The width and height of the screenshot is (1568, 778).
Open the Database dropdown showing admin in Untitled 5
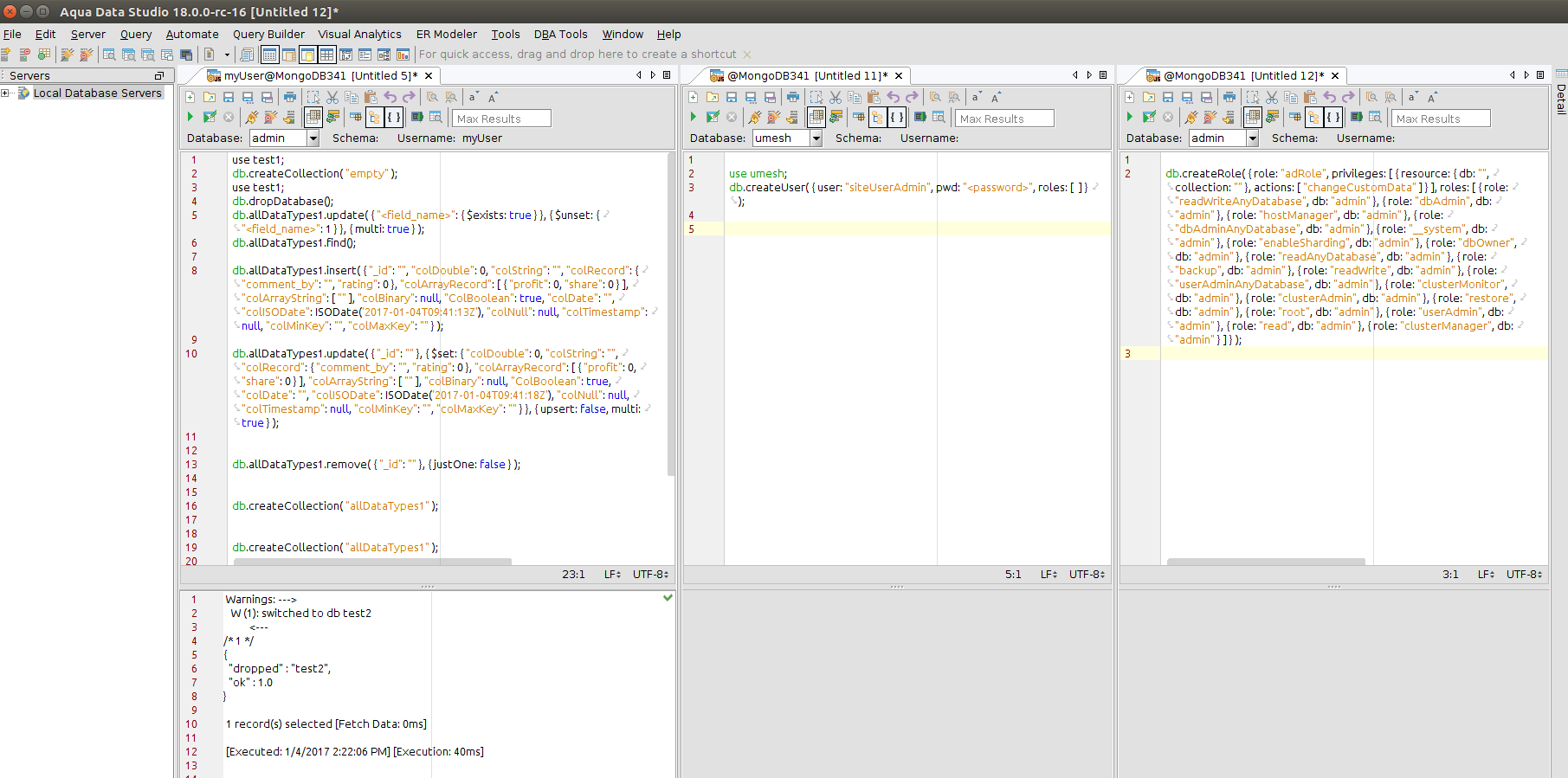[313, 138]
